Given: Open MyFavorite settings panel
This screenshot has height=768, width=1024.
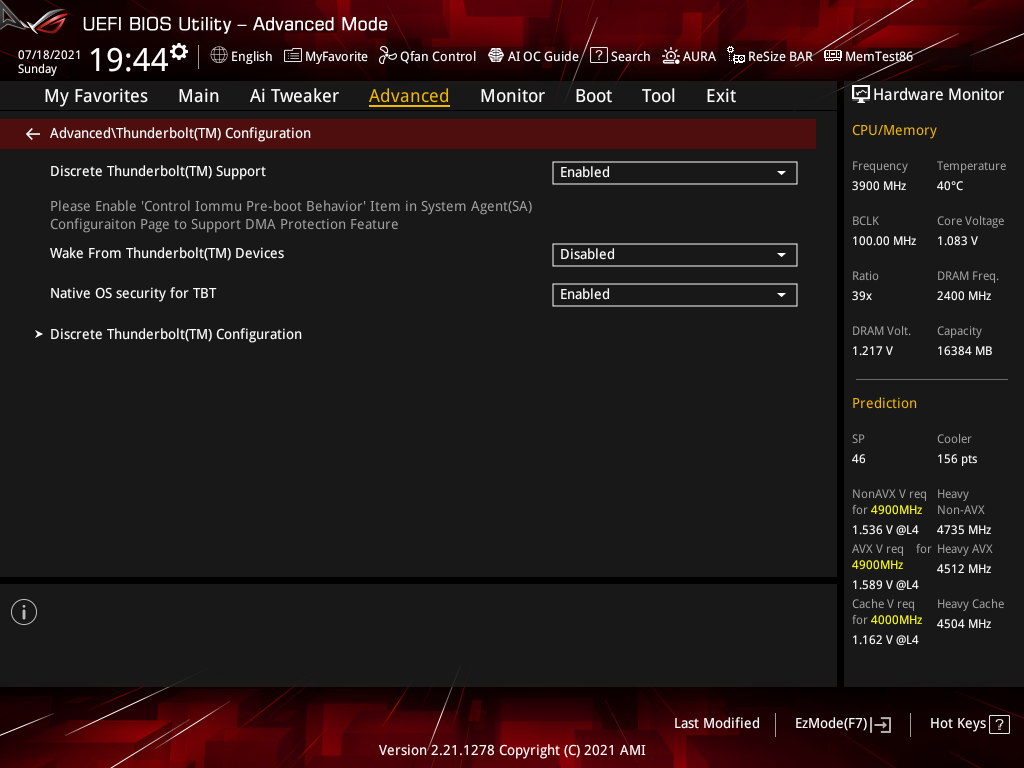Looking at the screenshot, I should pos(325,56).
